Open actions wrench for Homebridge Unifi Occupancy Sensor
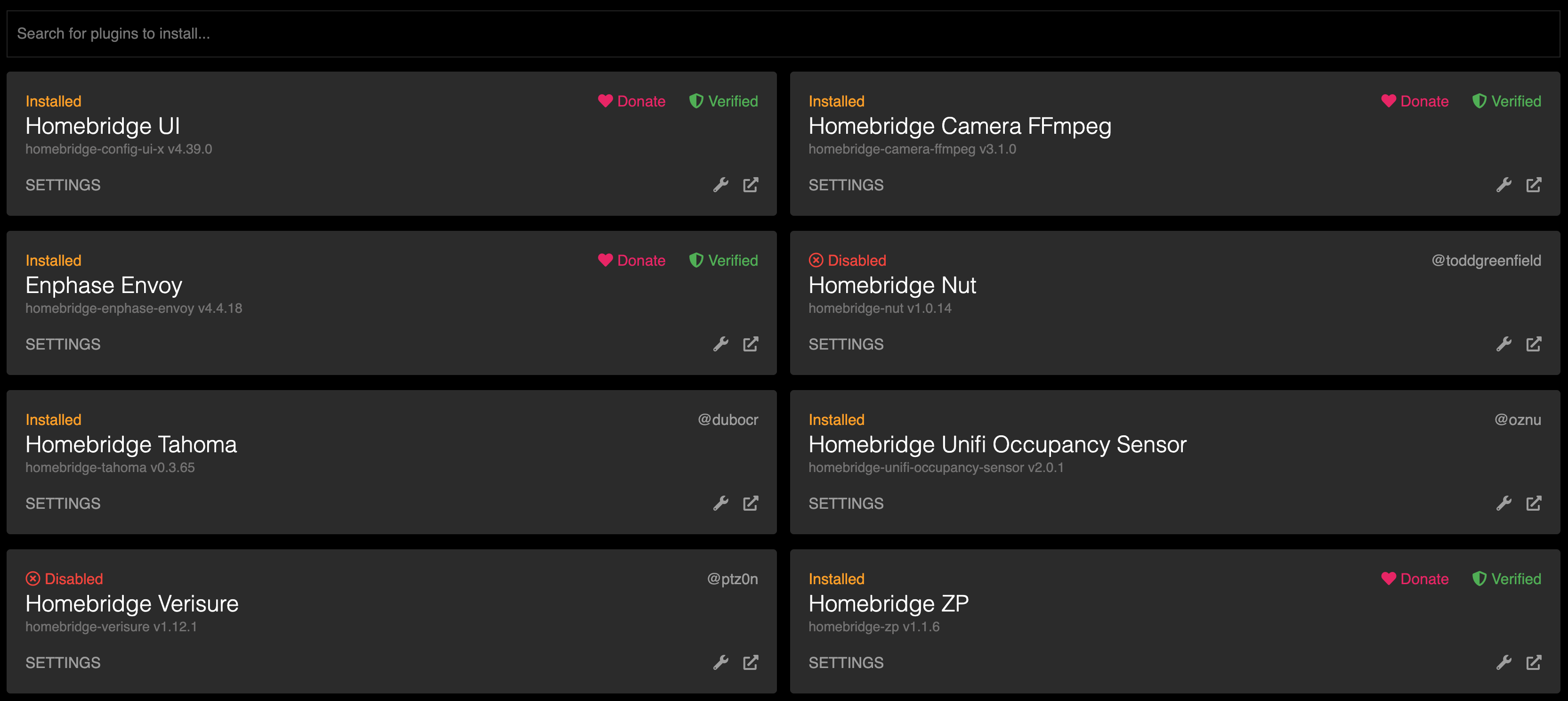 (1504, 503)
